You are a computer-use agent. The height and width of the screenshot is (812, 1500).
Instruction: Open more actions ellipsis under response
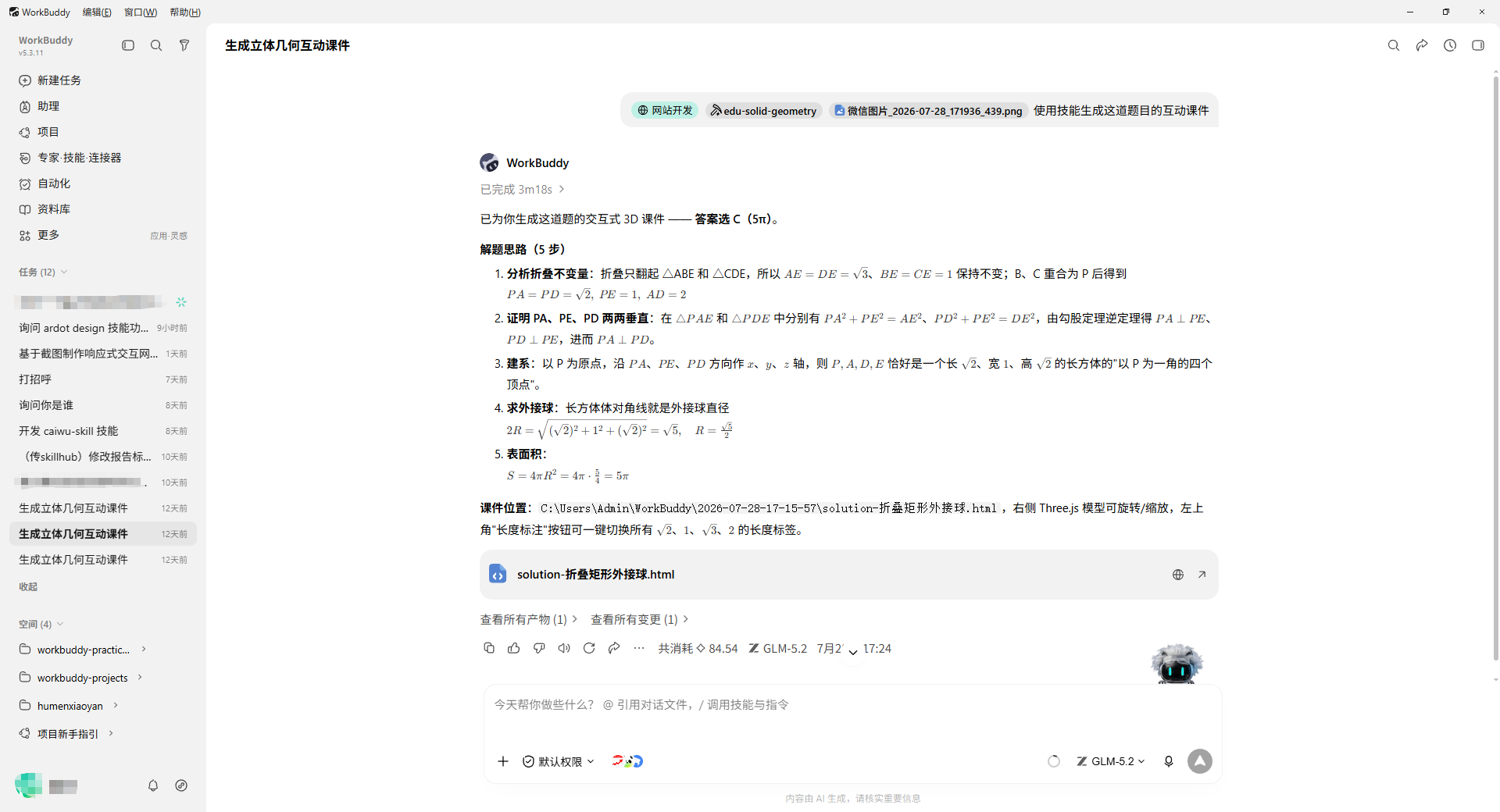[x=639, y=648]
